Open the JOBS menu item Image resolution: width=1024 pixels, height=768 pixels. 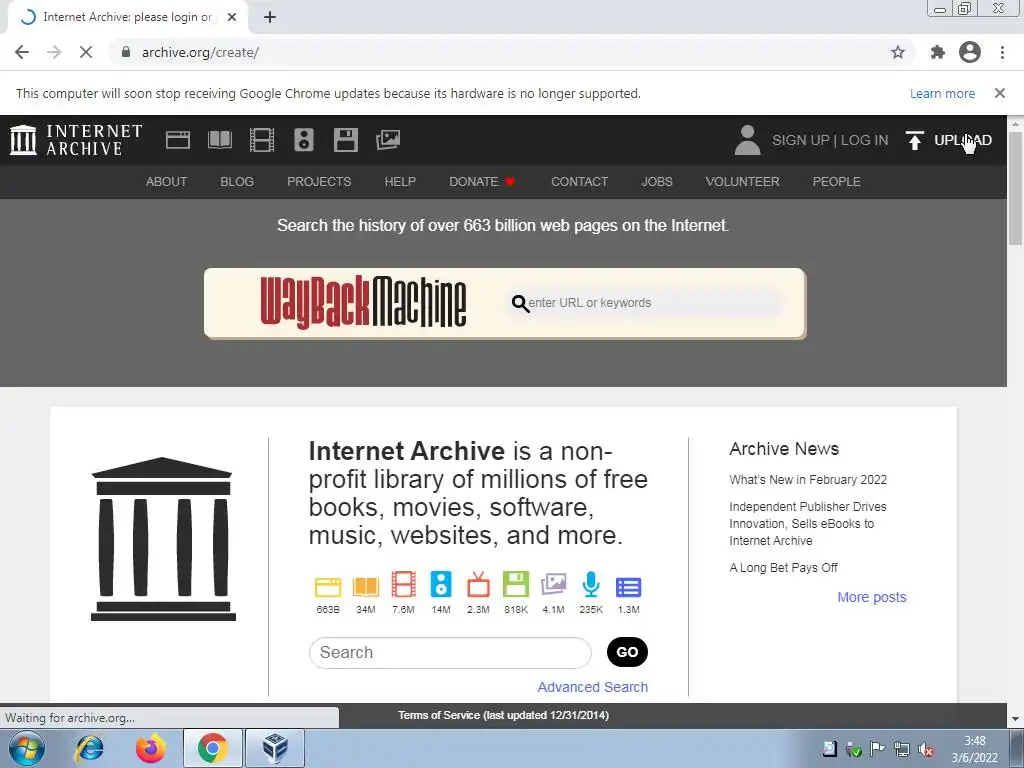(x=657, y=182)
